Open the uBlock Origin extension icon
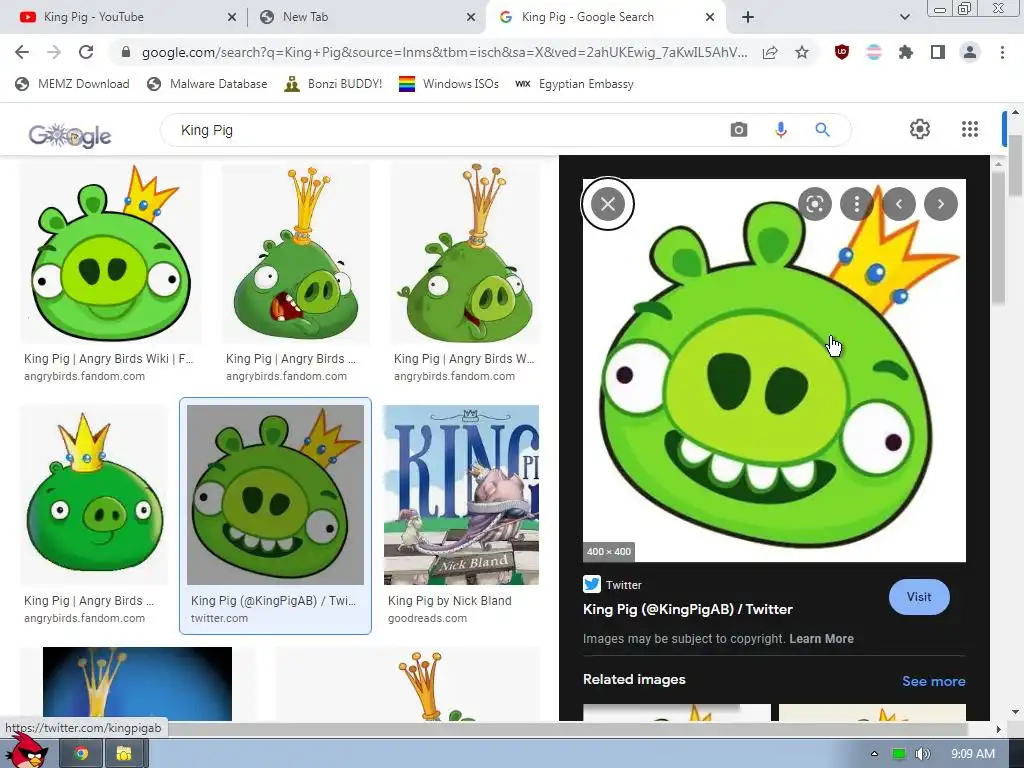The width and height of the screenshot is (1024, 768). coord(842,52)
